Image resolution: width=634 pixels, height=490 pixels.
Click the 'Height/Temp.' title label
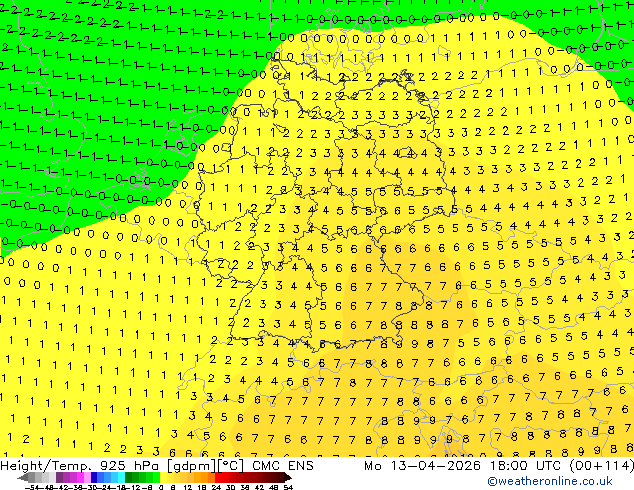44,466
